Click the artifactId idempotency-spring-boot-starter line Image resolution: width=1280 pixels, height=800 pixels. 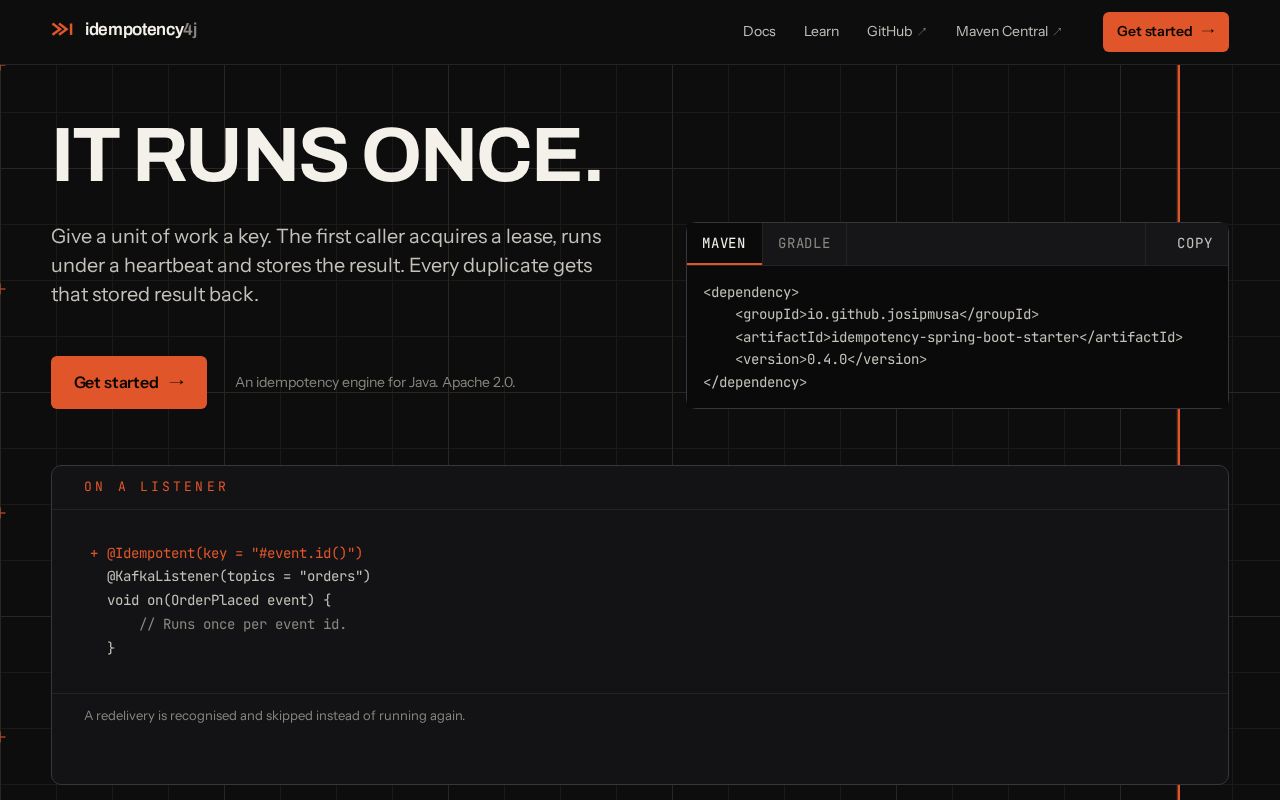pyautogui.click(x=959, y=338)
